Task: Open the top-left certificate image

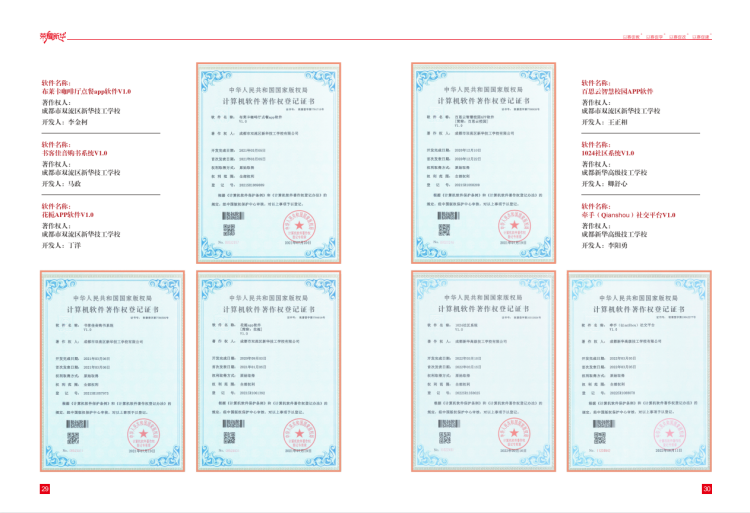Action: [x=268, y=163]
